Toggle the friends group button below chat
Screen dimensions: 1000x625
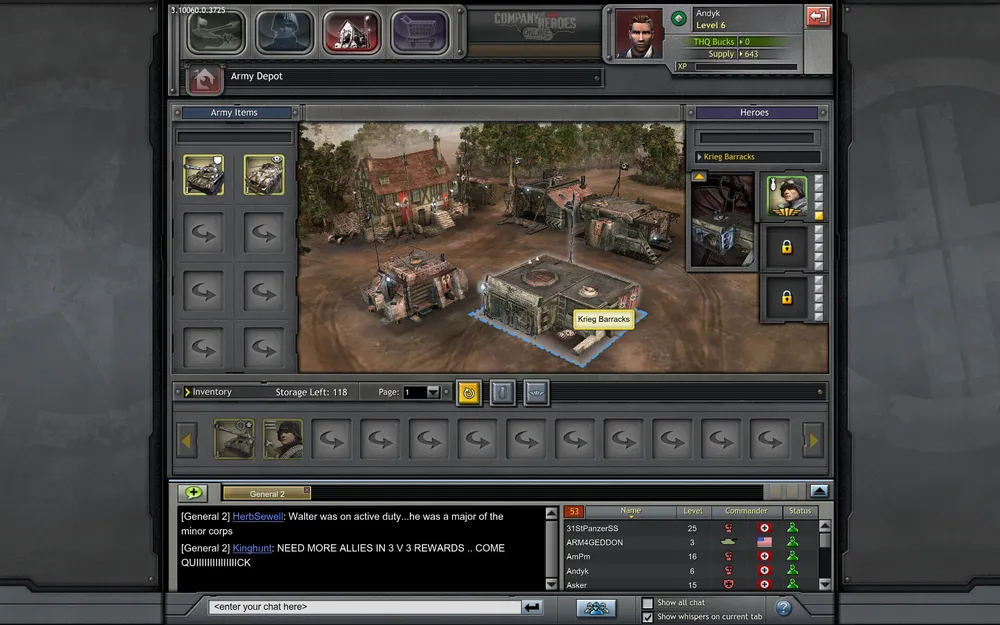point(596,607)
